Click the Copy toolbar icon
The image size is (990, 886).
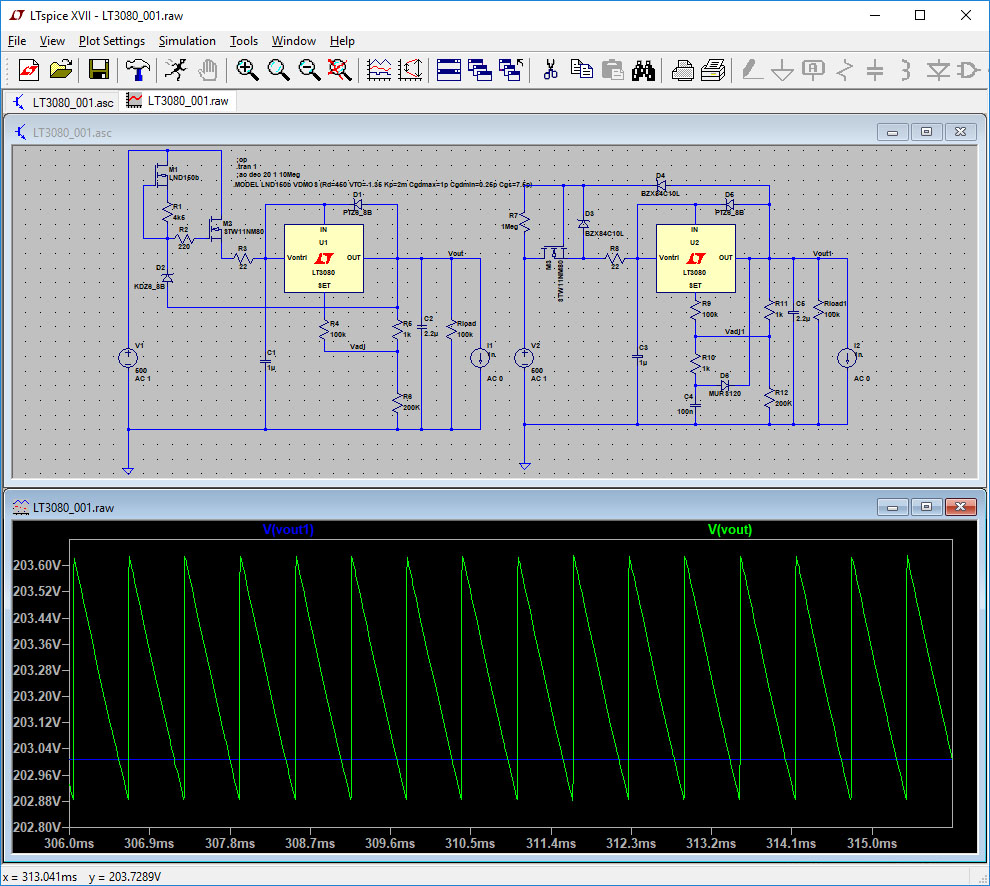(x=581, y=69)
